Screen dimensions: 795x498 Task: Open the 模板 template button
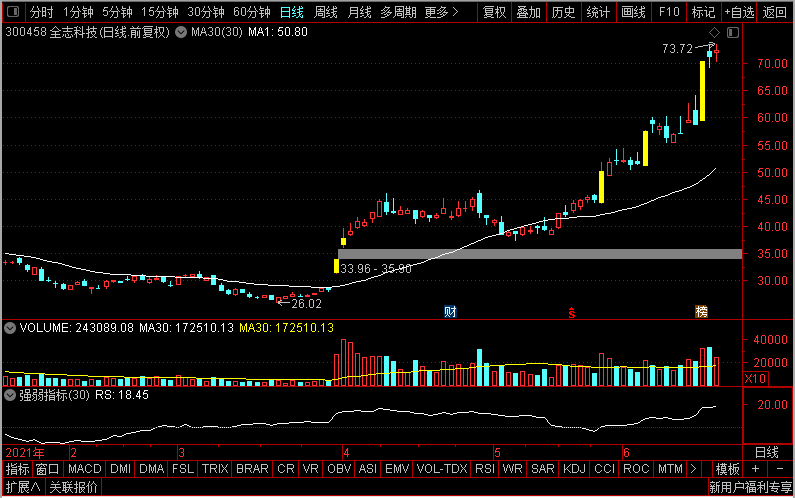[x=727, y=469]
